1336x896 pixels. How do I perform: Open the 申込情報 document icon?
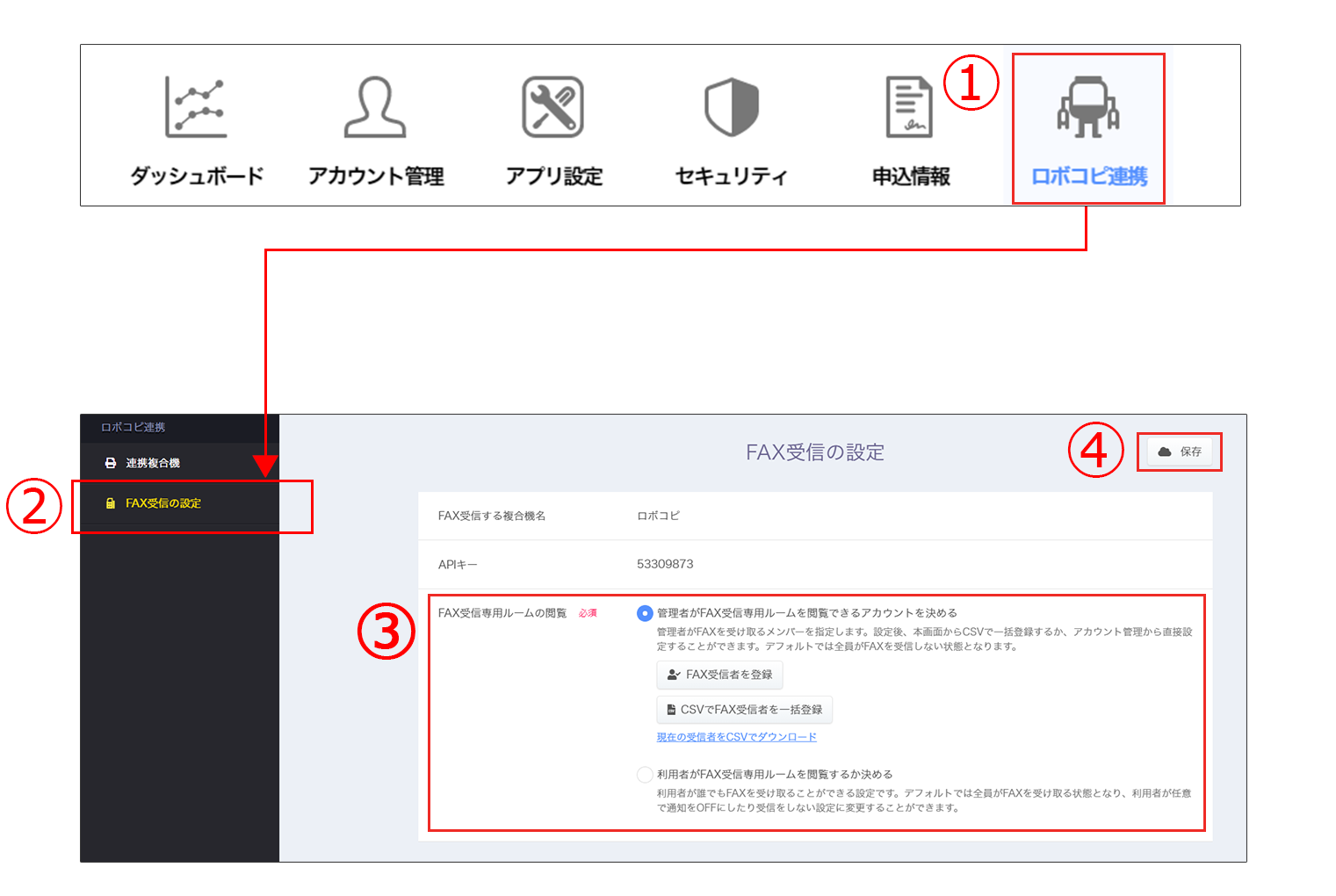[x=910, y=107]
